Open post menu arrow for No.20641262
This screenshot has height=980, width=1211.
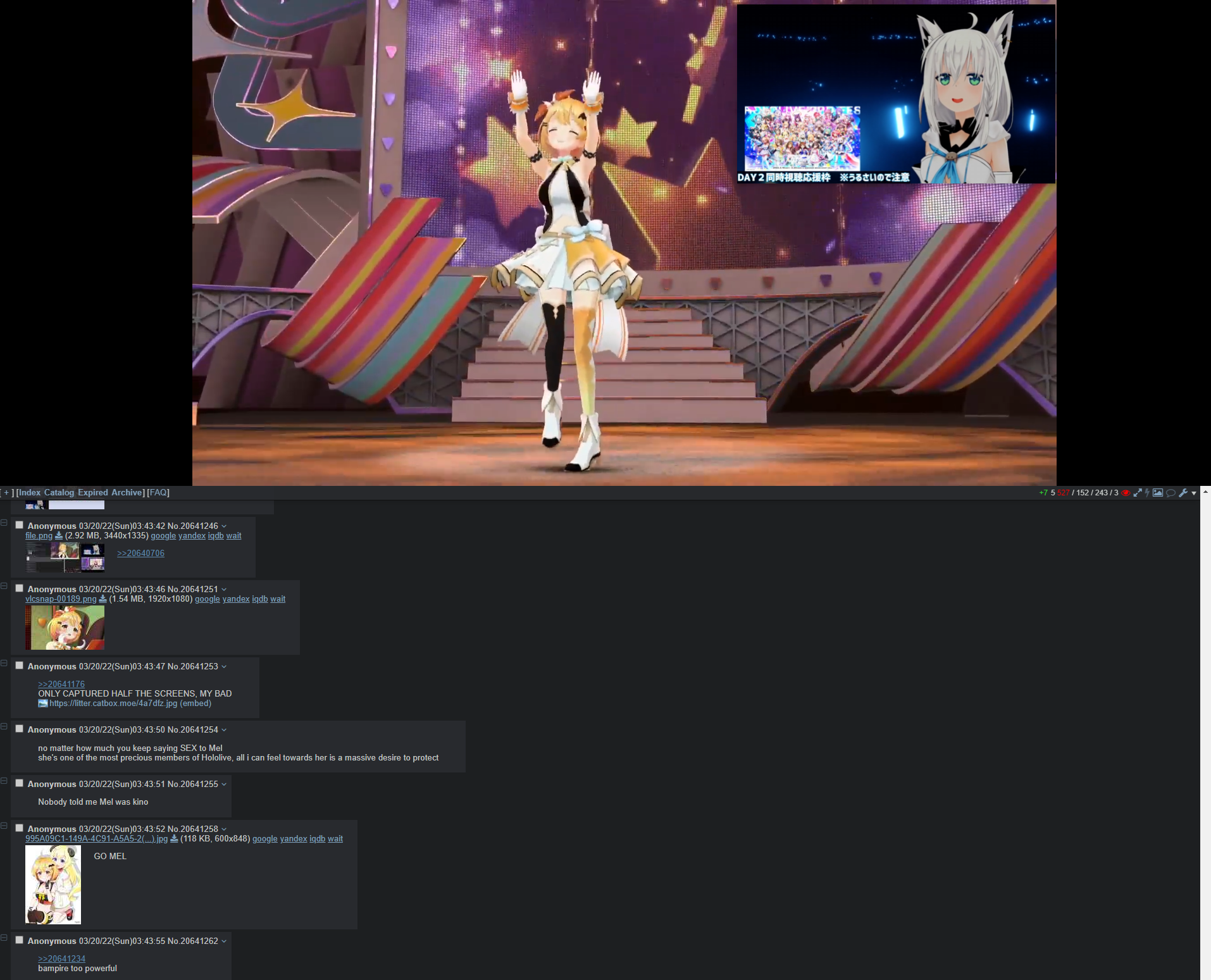(x=224, y=941)
